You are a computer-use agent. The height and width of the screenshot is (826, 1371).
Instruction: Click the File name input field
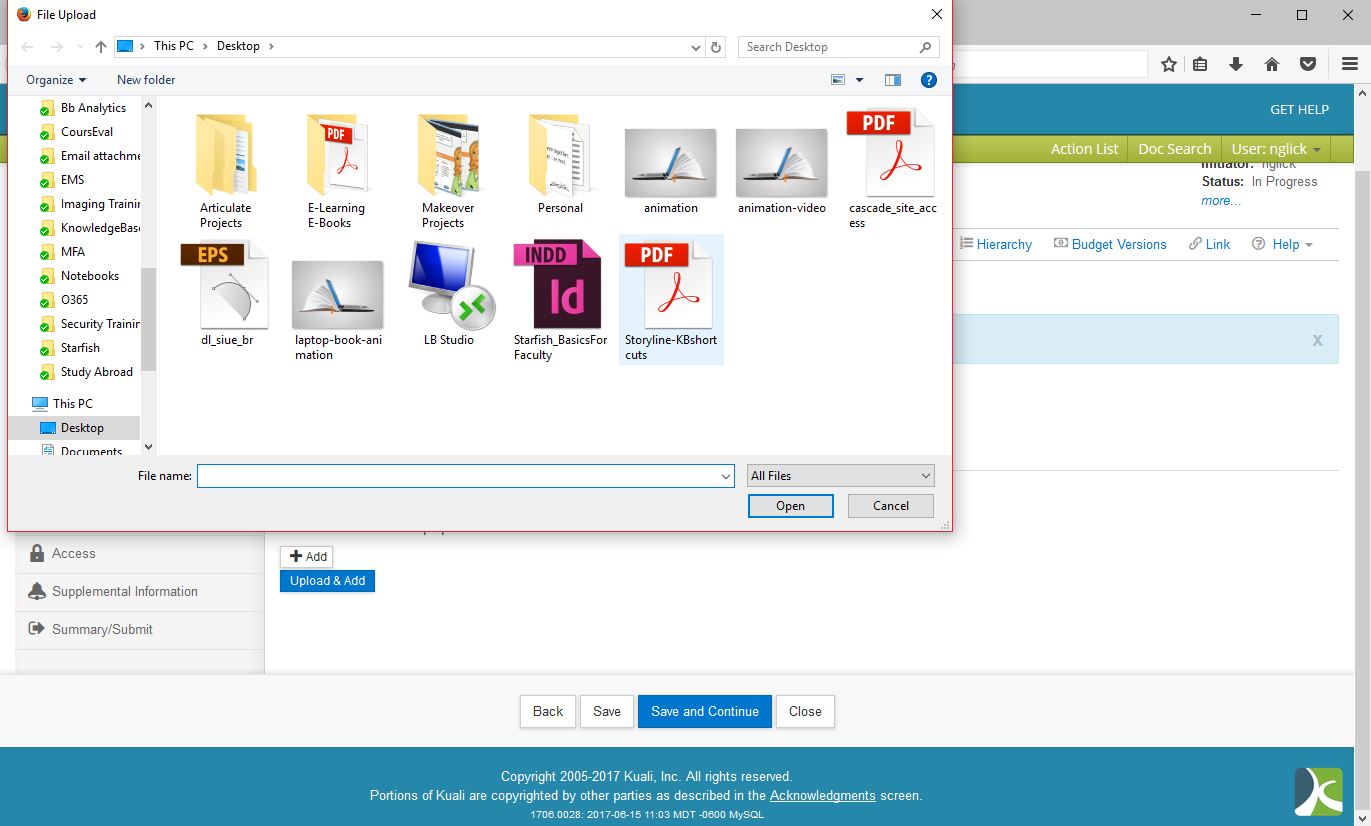tap(460, 477)
